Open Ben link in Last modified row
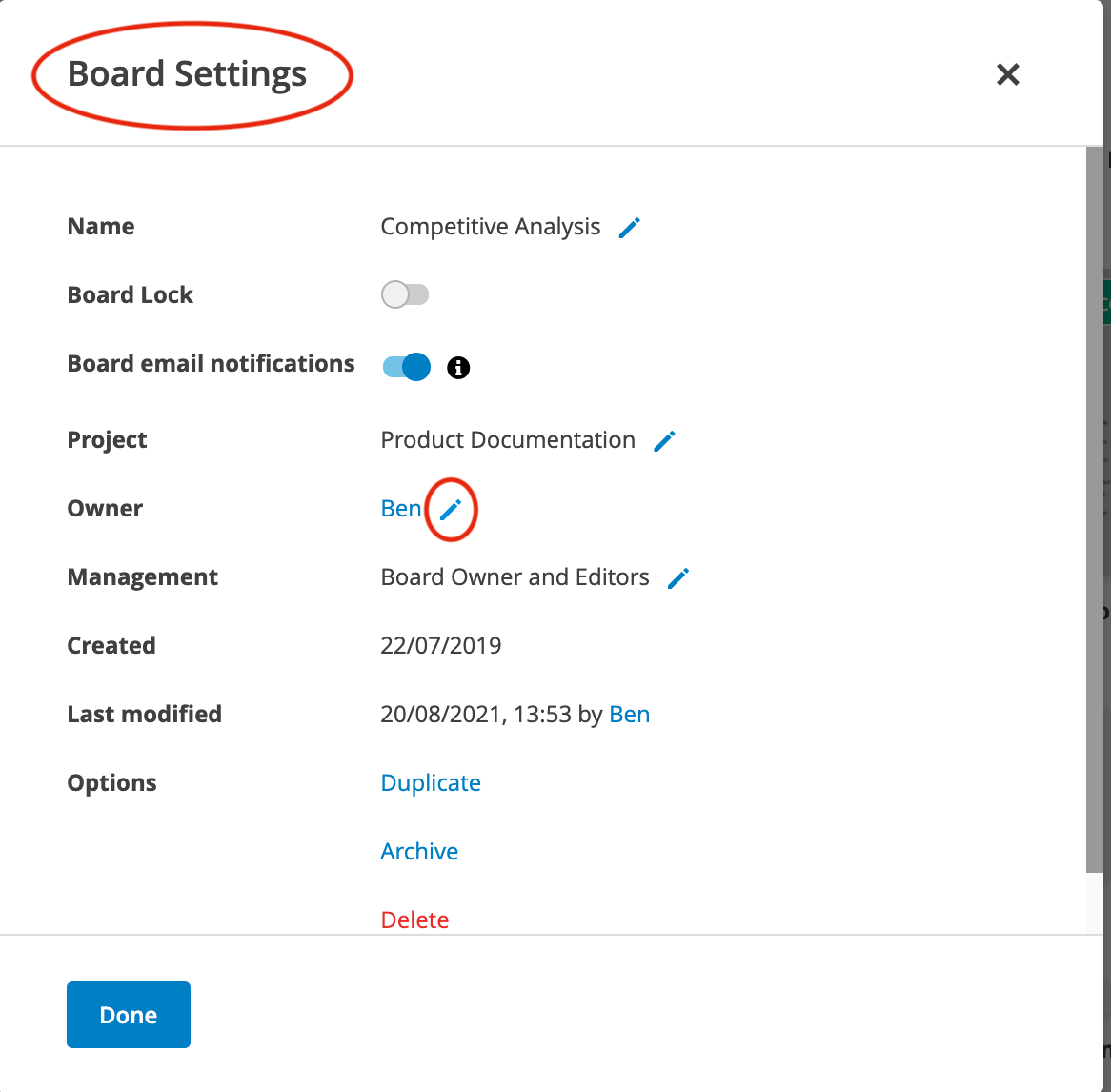Viewport: 1111px width, 1092px height. pyautogui.click(x=629, y=714)
